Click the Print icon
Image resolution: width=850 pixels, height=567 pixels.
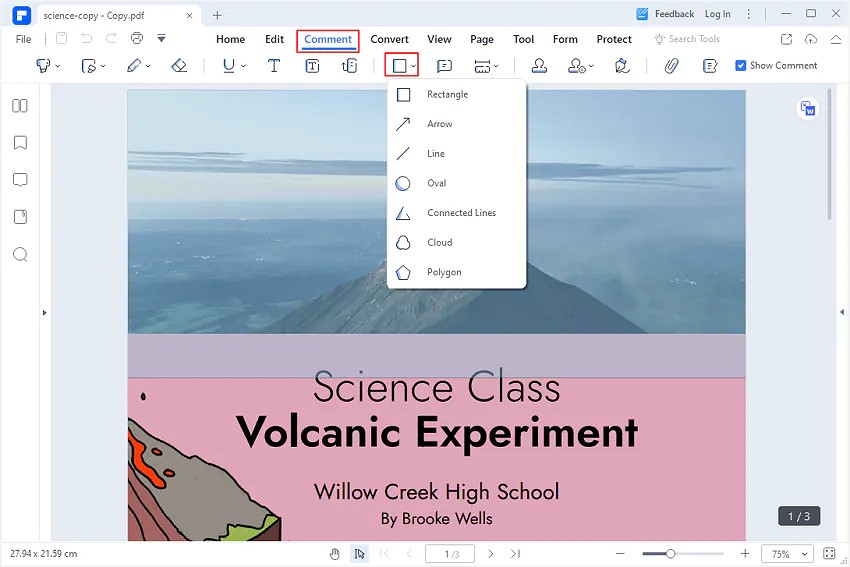pos(137,38)
